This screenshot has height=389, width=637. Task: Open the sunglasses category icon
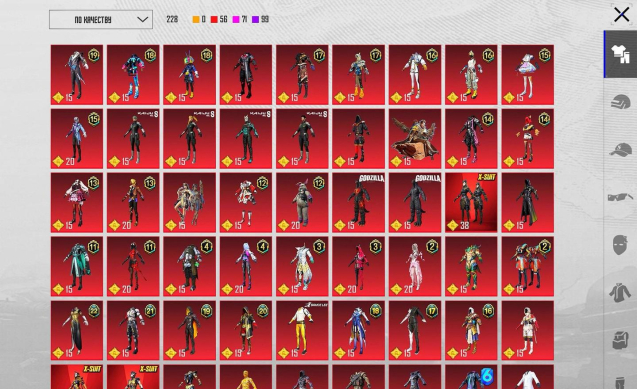620,197
